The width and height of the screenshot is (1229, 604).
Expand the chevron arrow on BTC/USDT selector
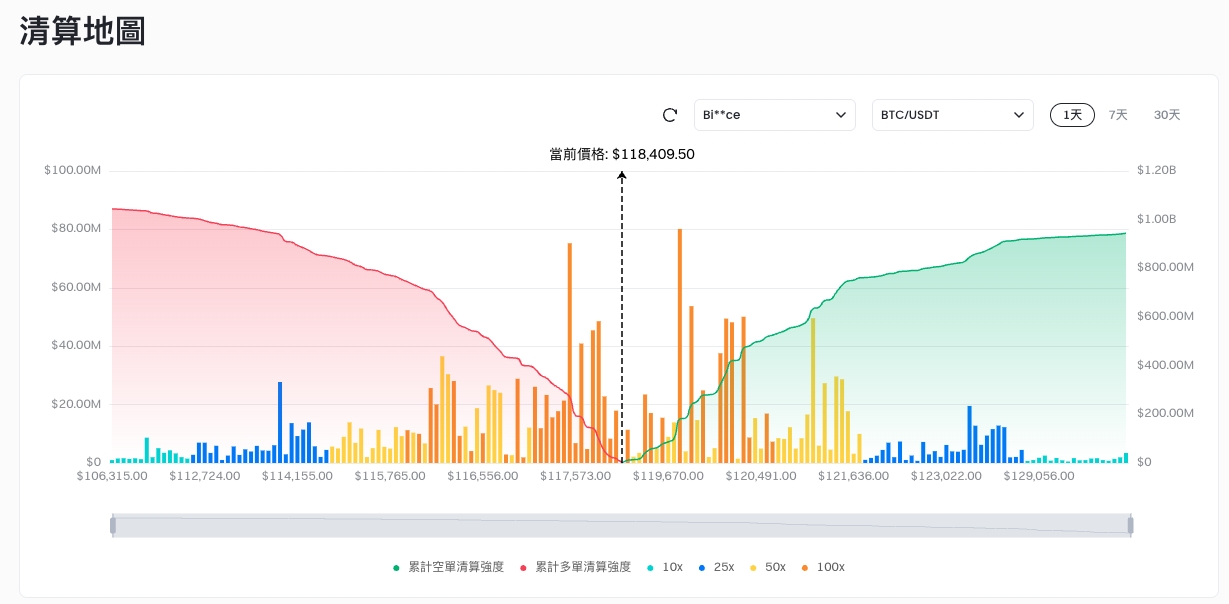1019,115
